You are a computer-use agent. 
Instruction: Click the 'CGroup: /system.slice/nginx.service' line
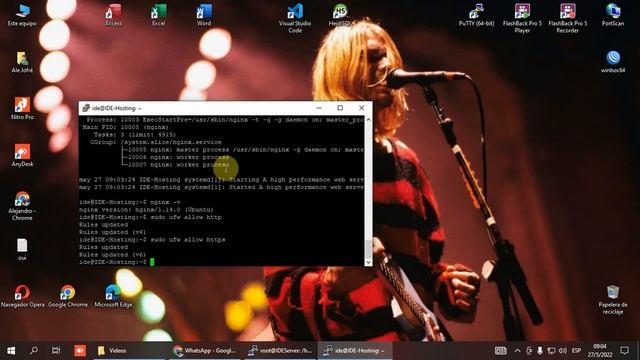point(156,142)
